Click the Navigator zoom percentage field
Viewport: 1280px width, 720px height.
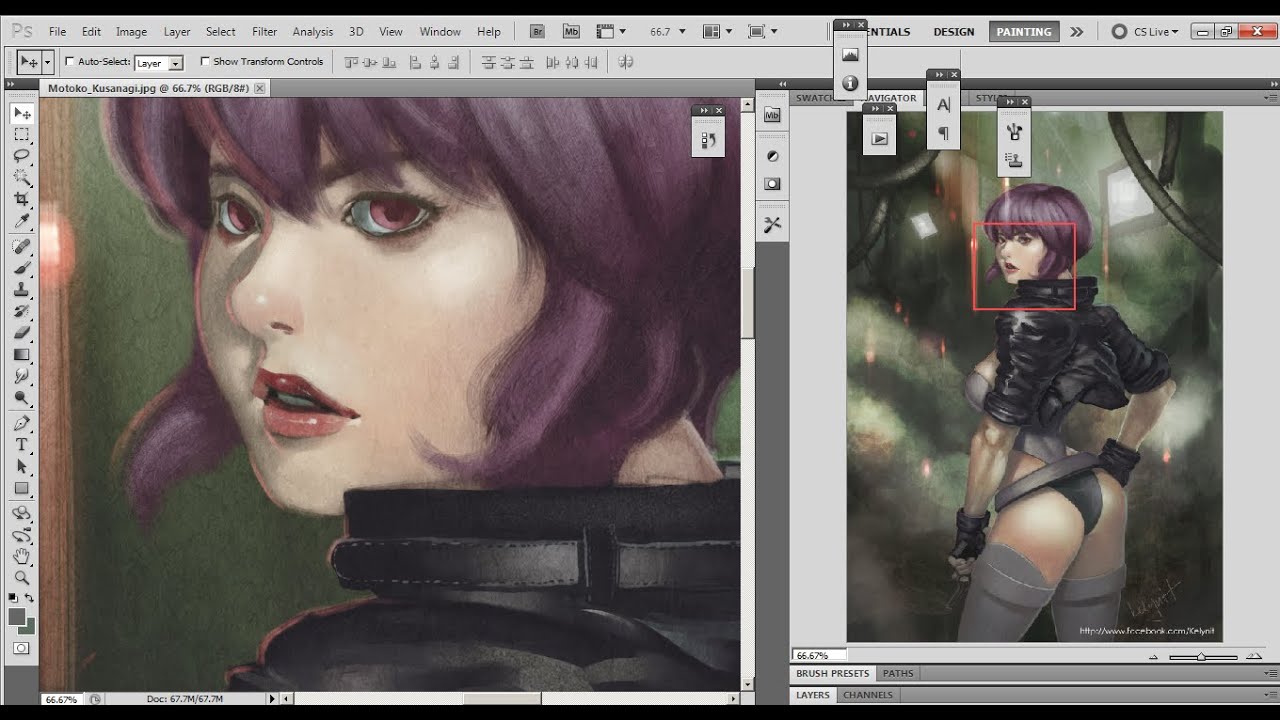(819, 656)
